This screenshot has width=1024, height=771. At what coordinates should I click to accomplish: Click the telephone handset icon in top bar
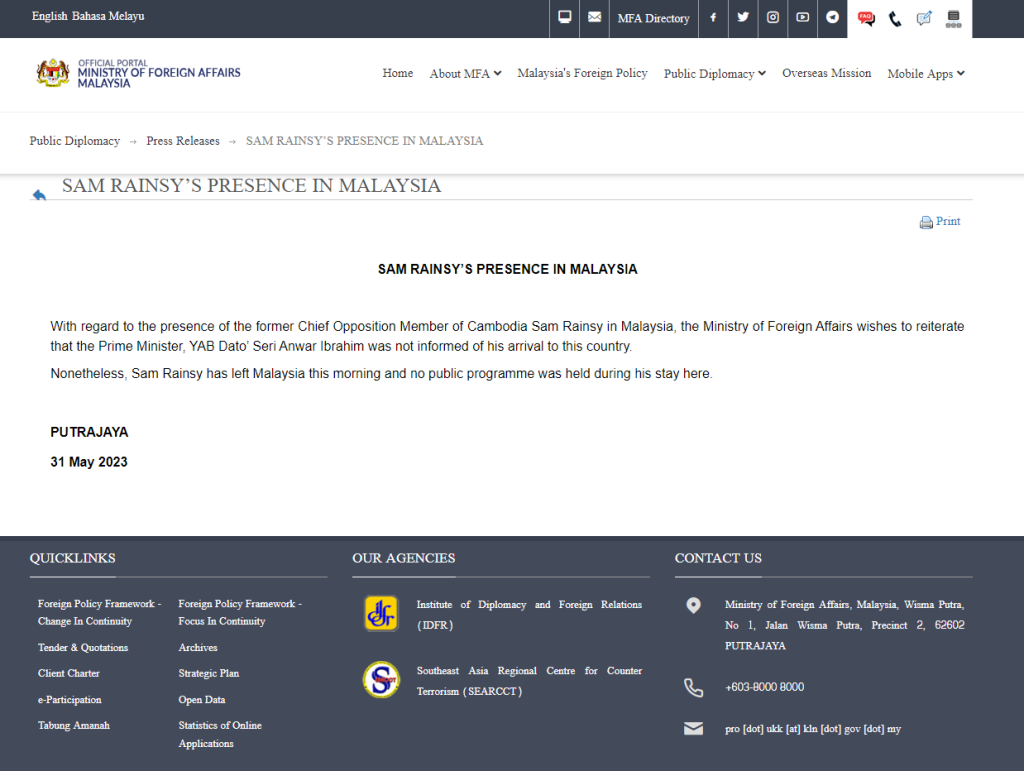895,18
